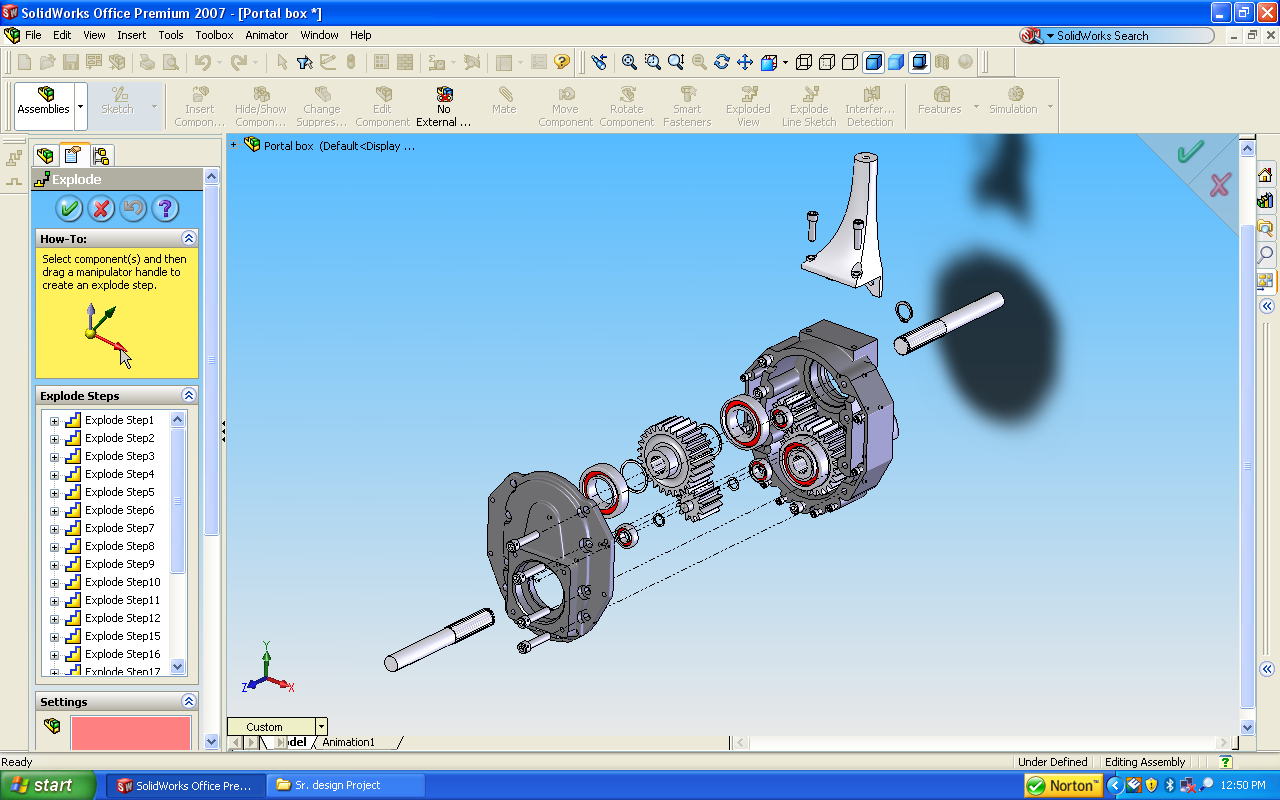1280x800 pixels.
Task: Collapse the How-To section
Action: coord(188,238)
